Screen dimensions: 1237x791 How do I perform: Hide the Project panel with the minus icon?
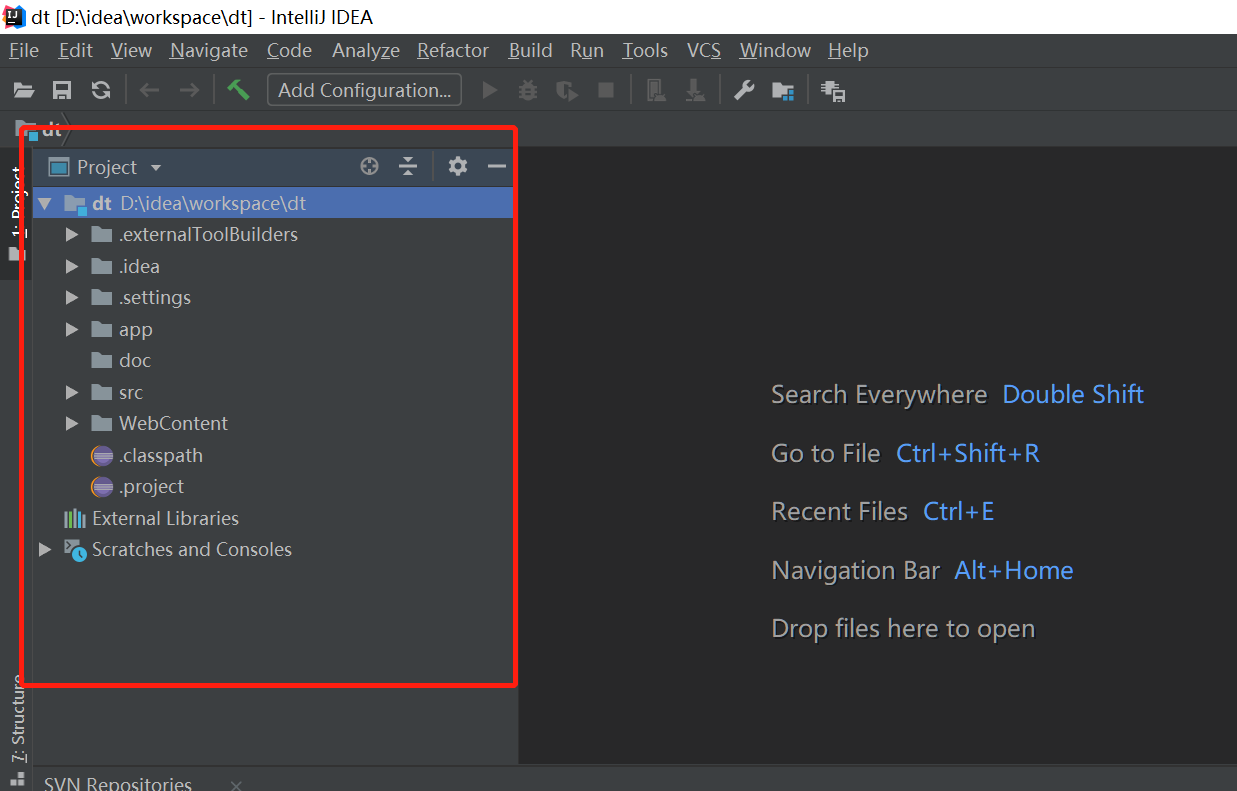click(x=497, y=167)
